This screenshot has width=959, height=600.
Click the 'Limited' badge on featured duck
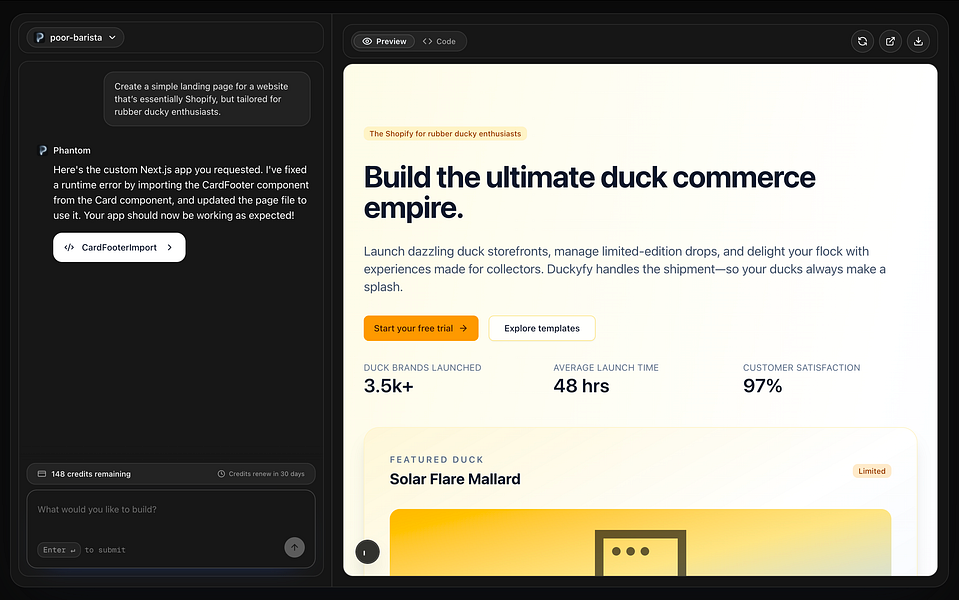tap(872, 471)
